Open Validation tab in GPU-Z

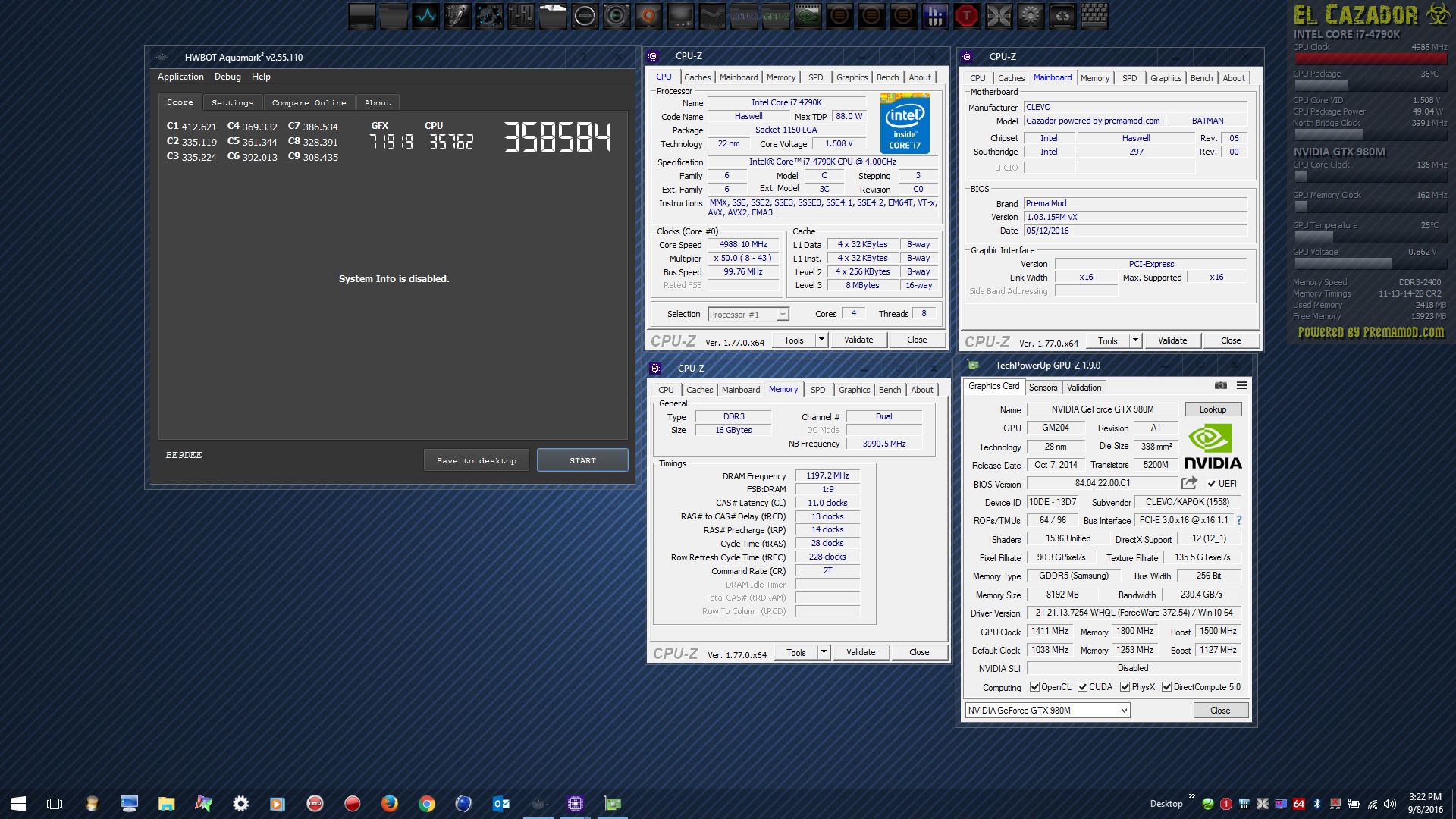(x=1084, y=387)
